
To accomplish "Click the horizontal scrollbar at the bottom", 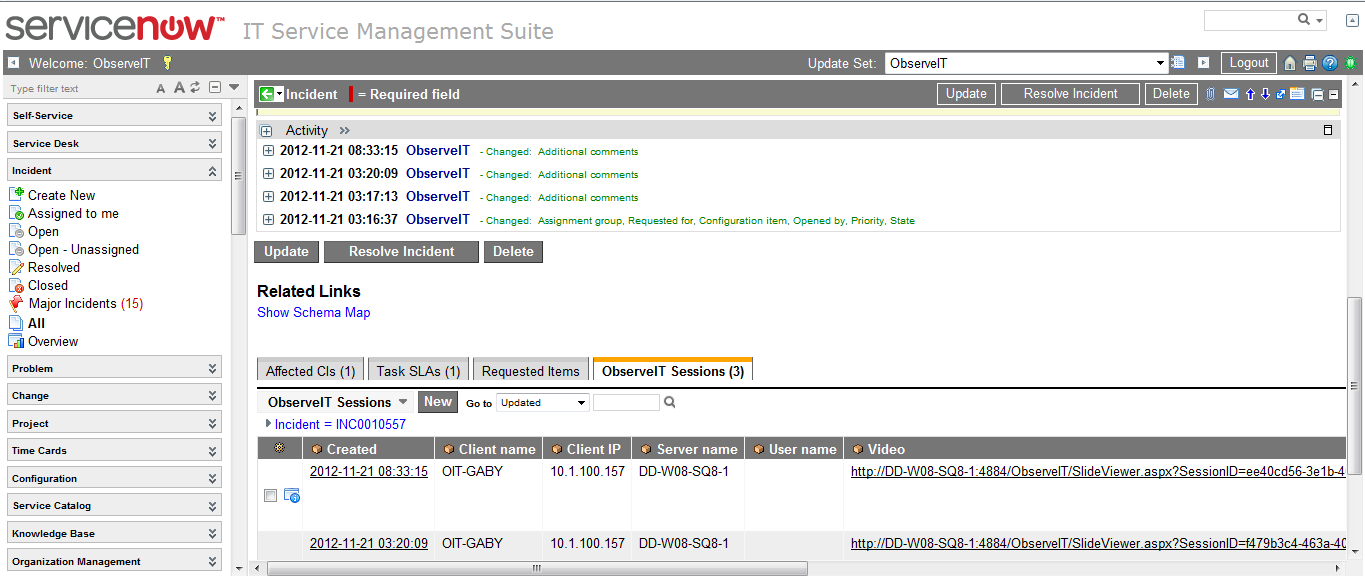I will pyautogui.click(x=536, y=568).
